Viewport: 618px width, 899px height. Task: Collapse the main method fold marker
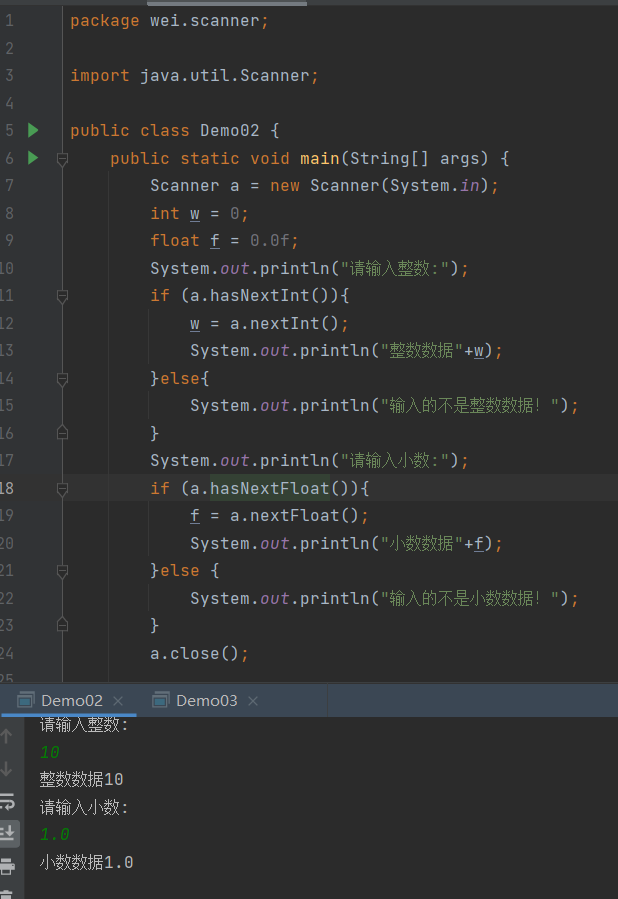(x=62, y=159)
